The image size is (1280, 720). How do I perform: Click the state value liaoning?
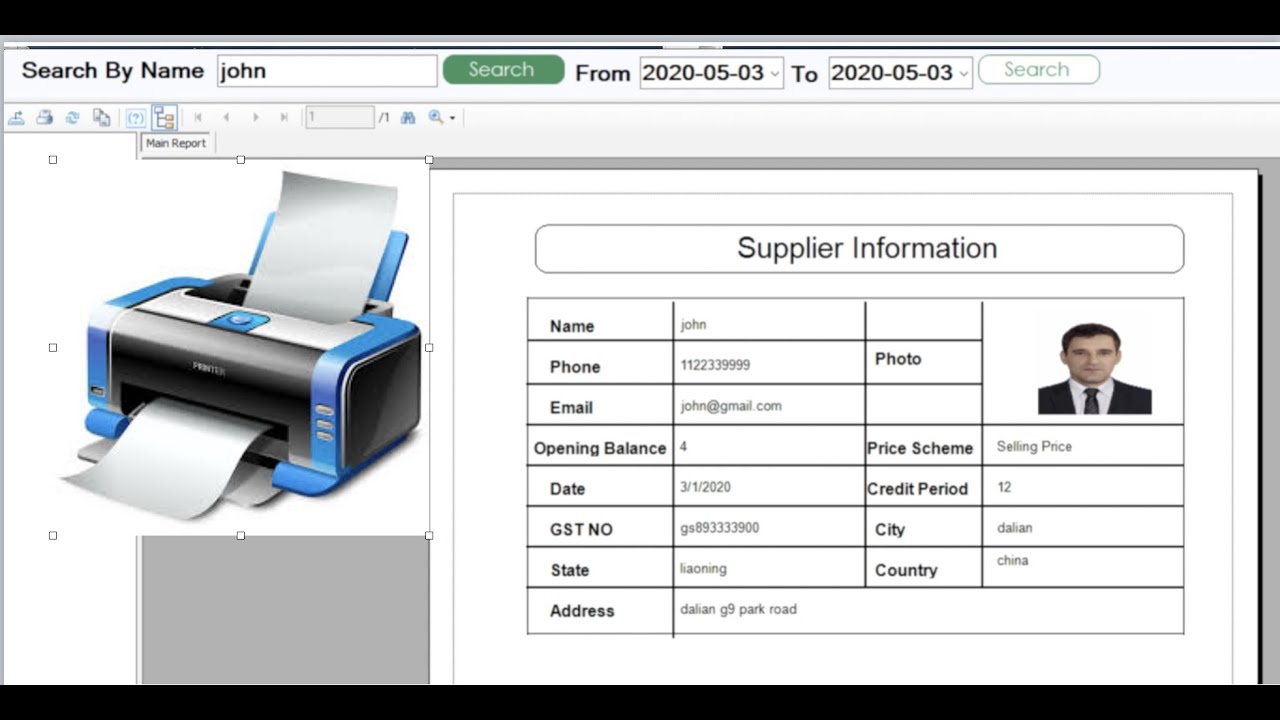pos(703,568)
